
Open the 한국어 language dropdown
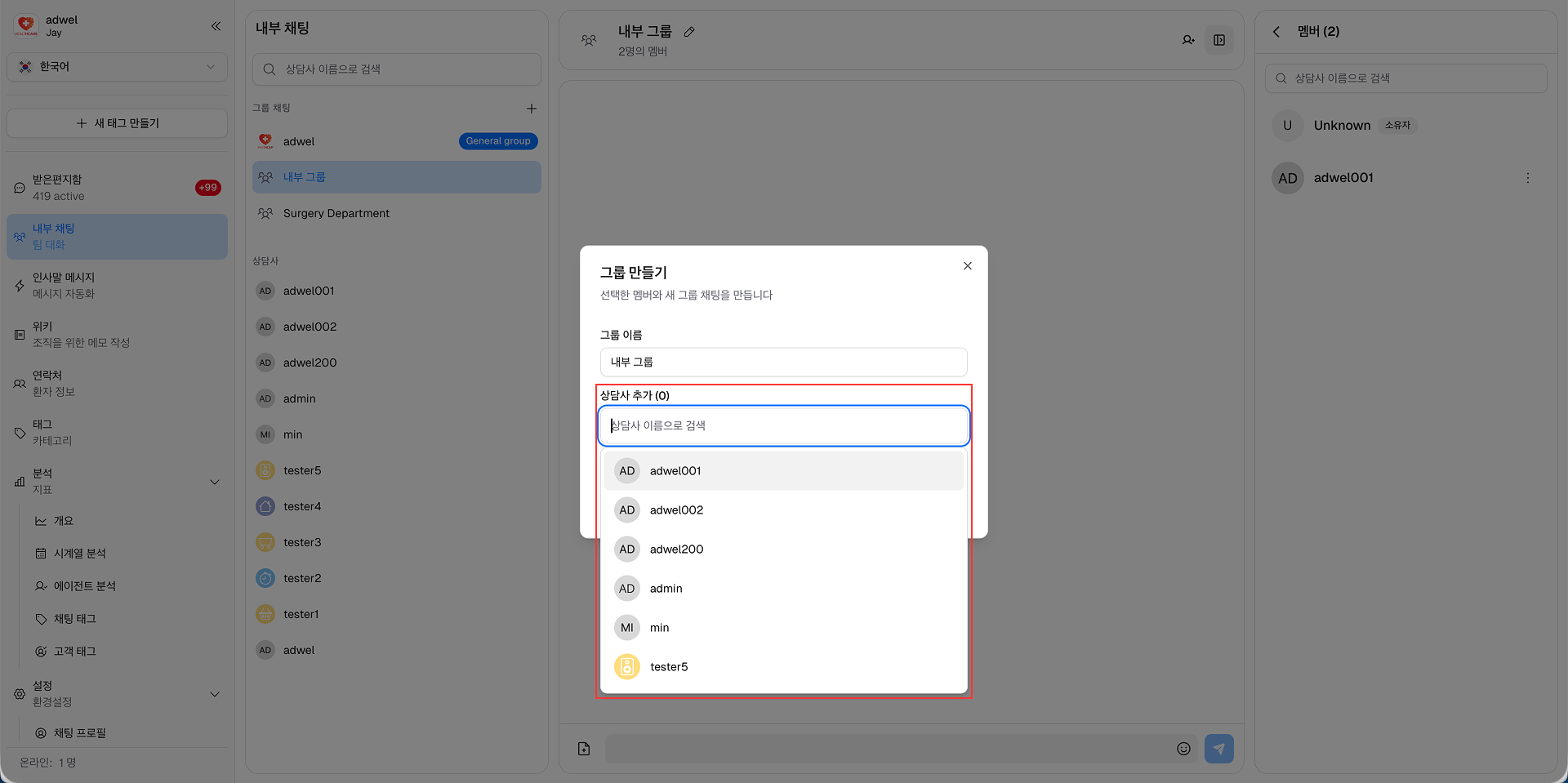pyautogui.click(x=117, y=66)
